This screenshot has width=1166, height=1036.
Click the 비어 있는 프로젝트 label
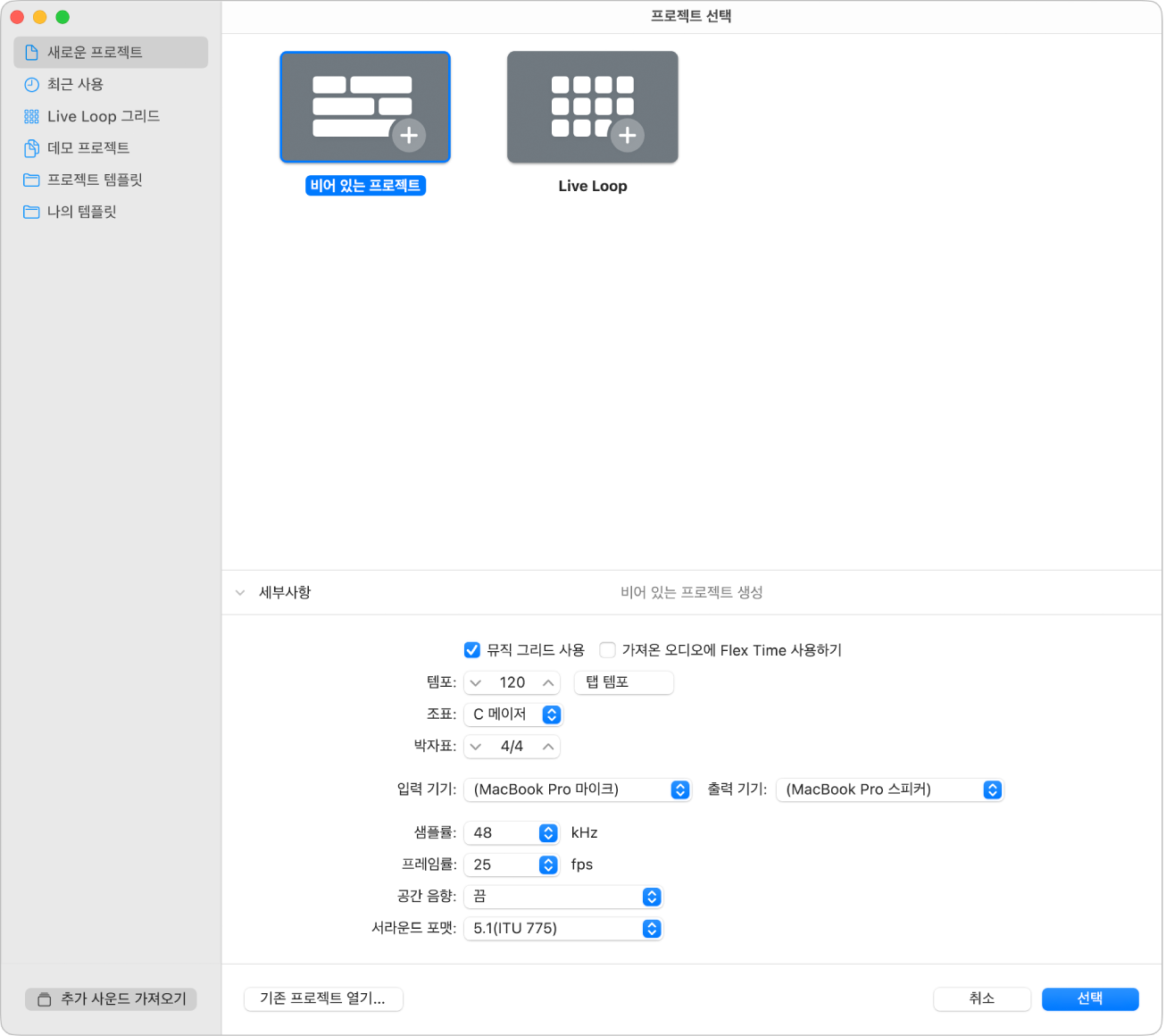coord(365,186)
